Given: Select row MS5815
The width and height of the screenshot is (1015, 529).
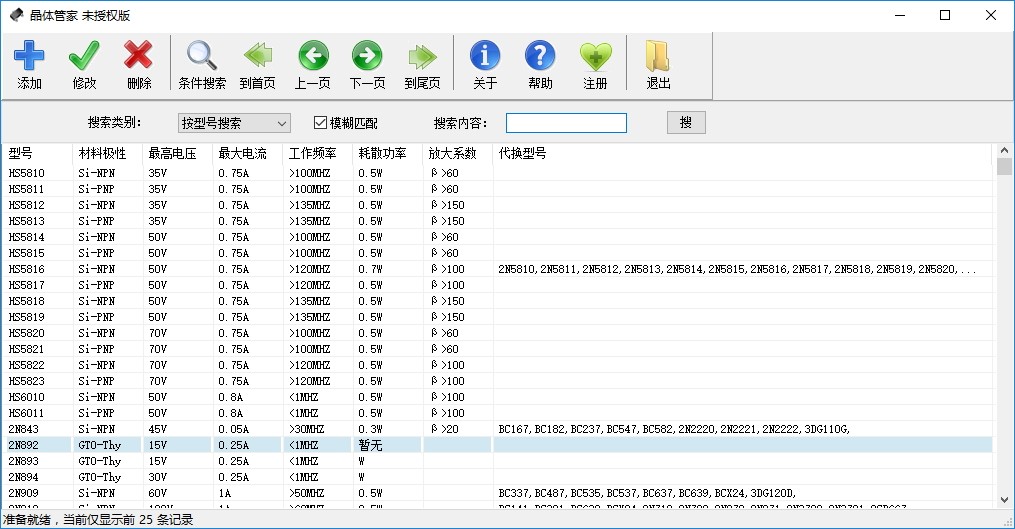Looking at the screenshot, I should click(x=497, y=253).
